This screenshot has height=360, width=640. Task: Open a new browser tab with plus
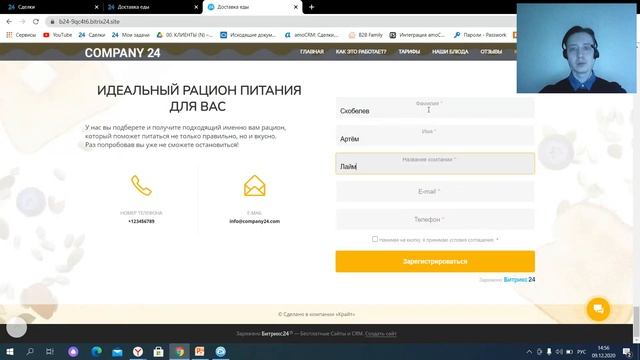tap(311, 7)
